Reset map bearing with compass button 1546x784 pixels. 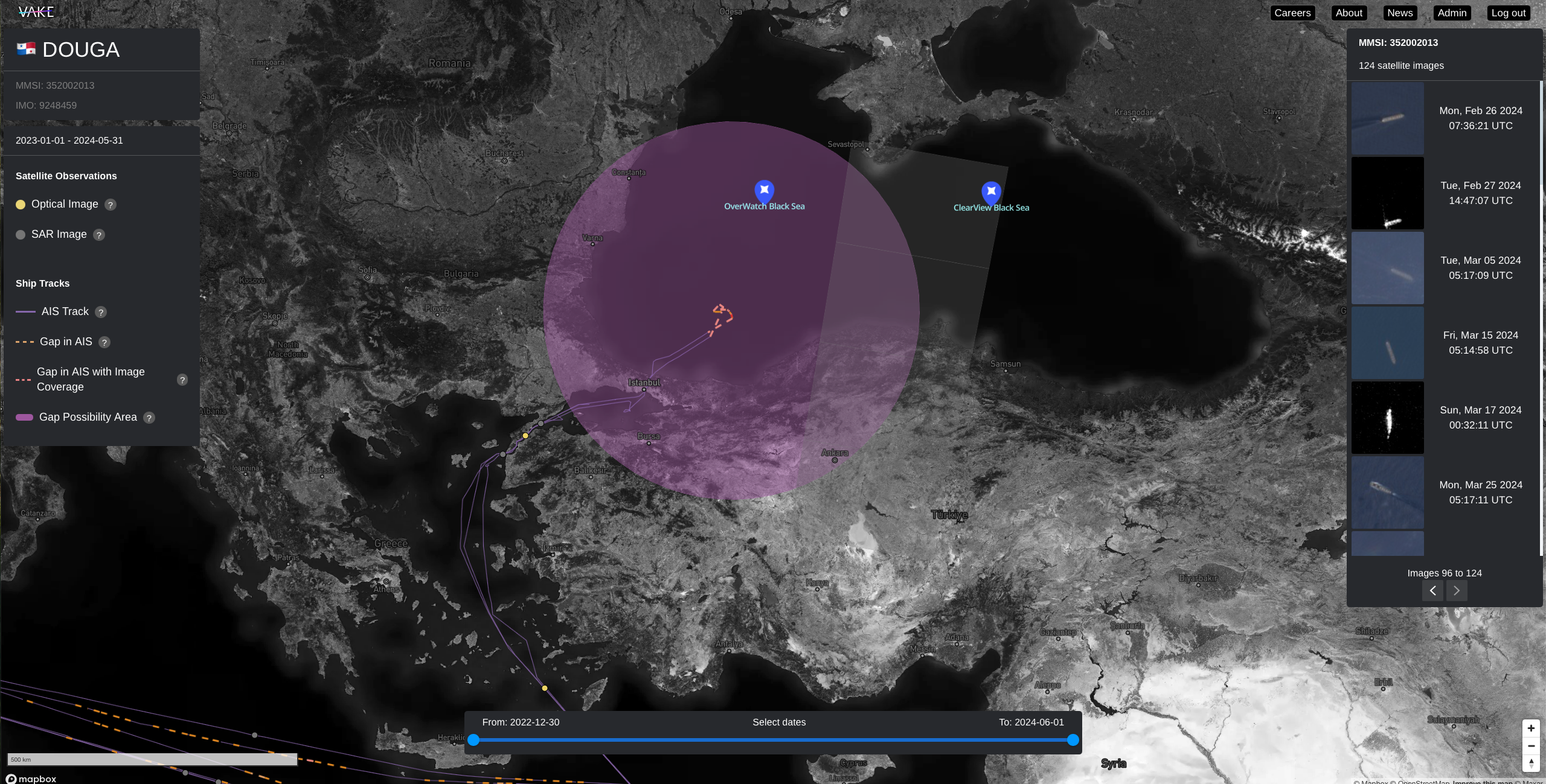pyautogui.click(x=1530, y=763)
